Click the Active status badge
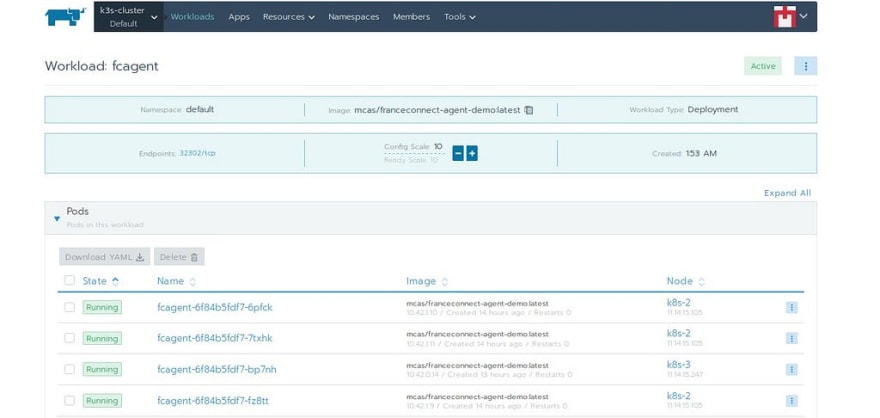880x418 pixels. coord(763,66)
